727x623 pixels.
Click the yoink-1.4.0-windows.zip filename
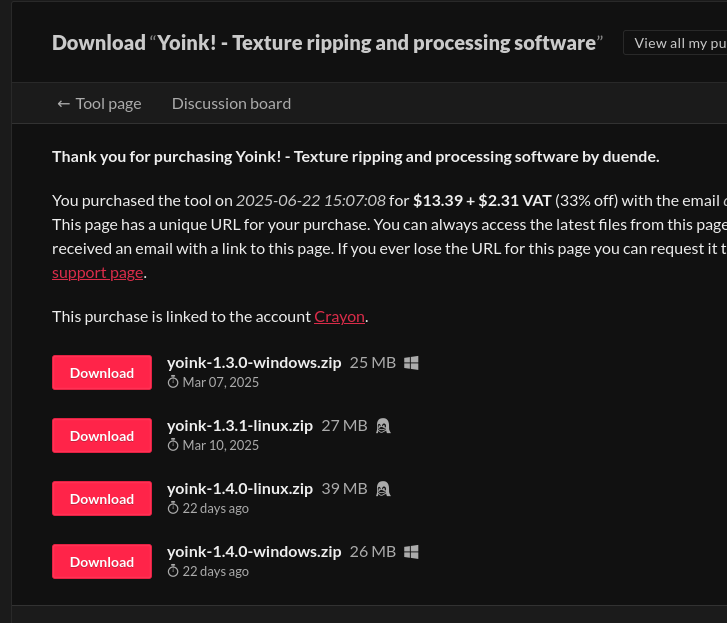[x=254, y=551]
